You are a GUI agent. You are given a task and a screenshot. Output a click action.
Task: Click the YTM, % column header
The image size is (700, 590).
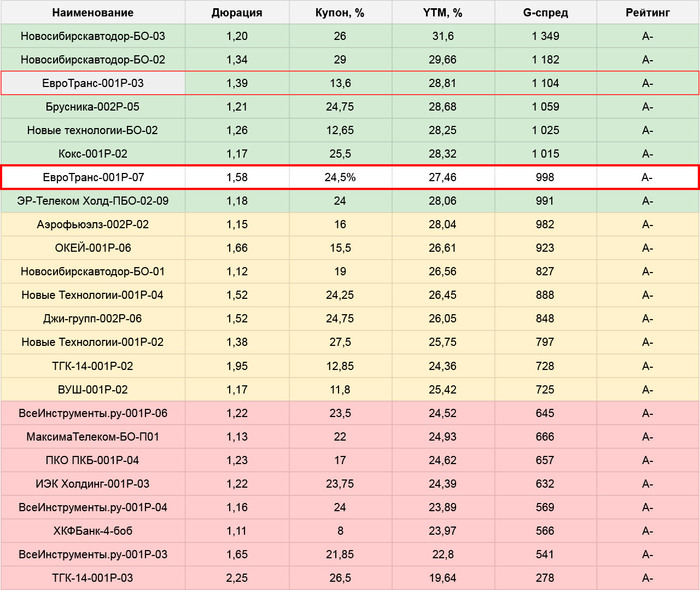click(x=443, y=12)
